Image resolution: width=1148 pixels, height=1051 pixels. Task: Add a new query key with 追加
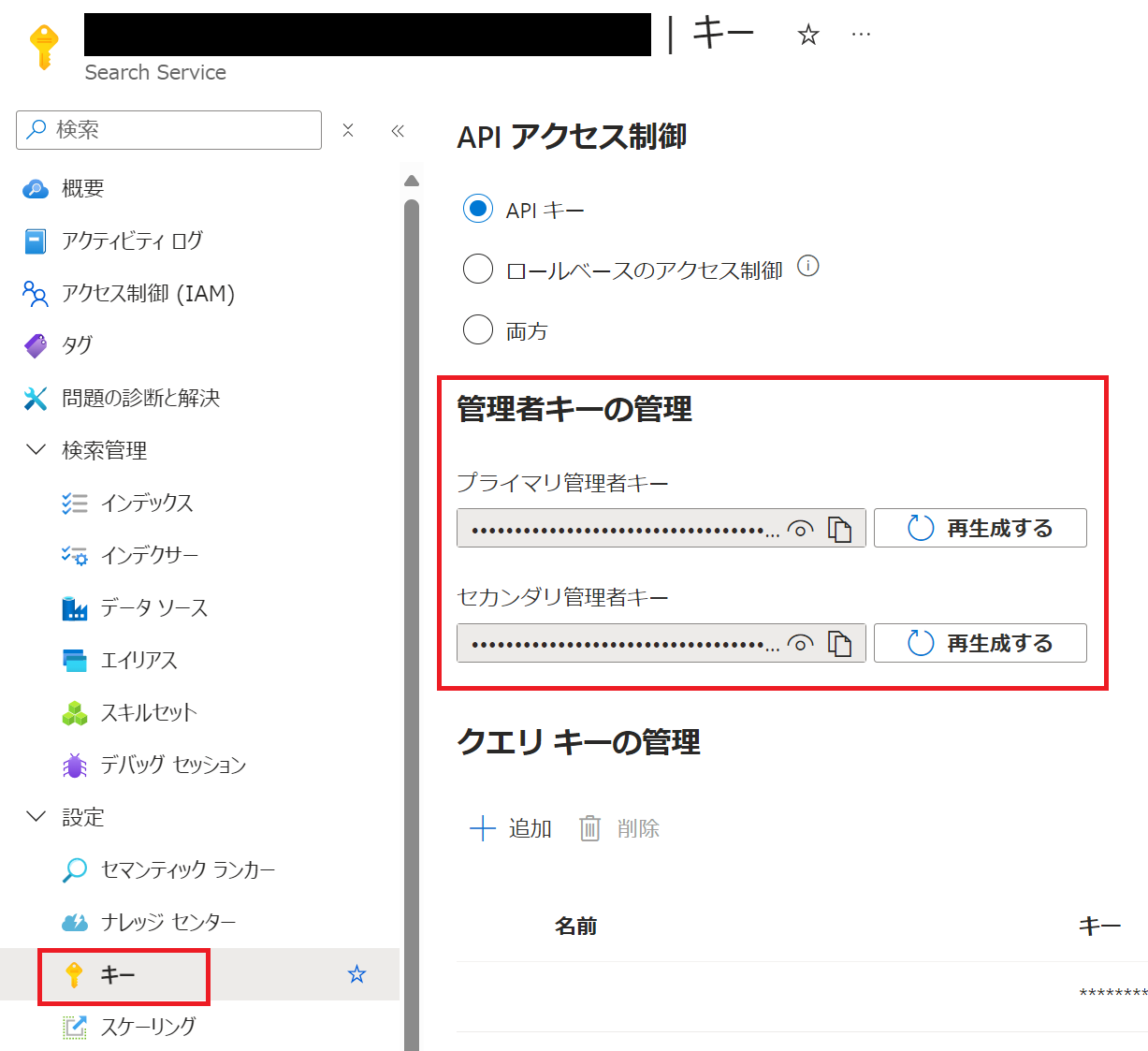pos(511,828)
